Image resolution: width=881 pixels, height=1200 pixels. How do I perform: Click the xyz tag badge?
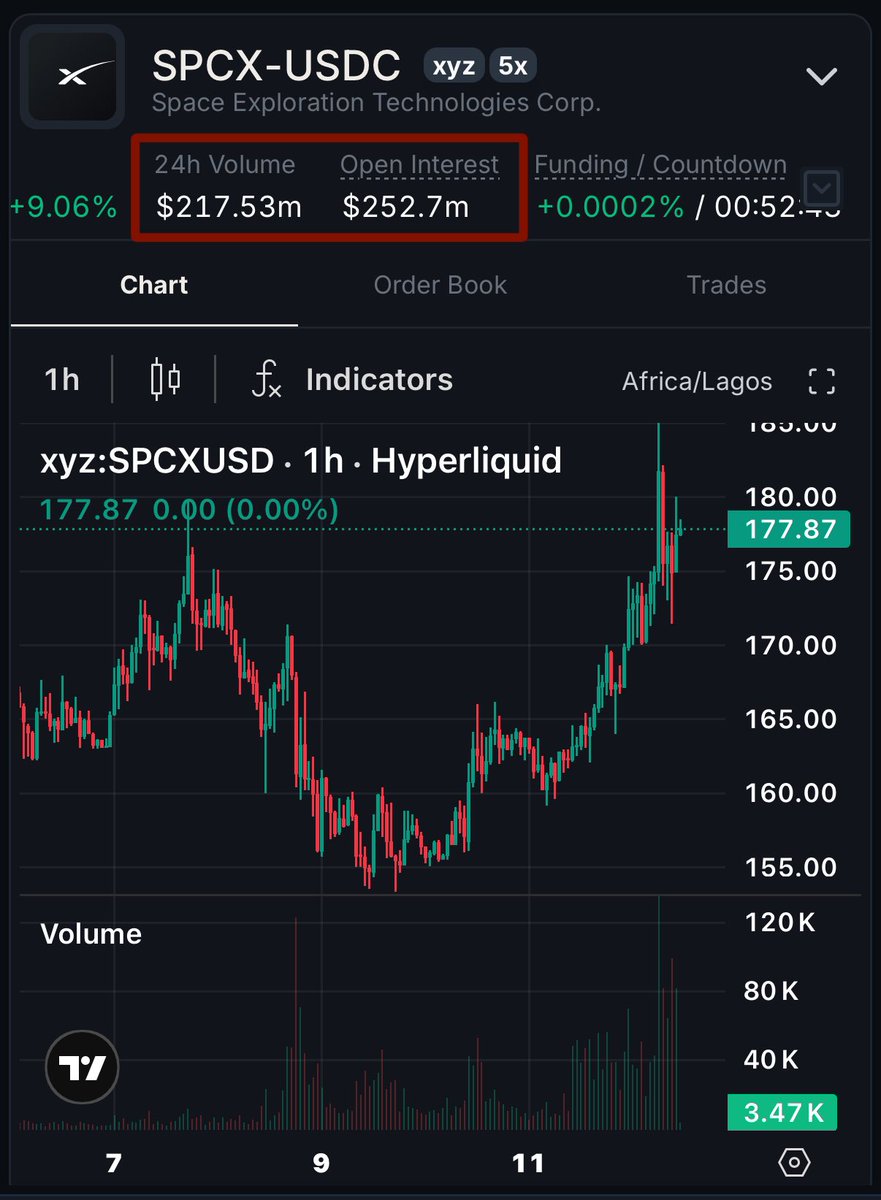[454, 67]
